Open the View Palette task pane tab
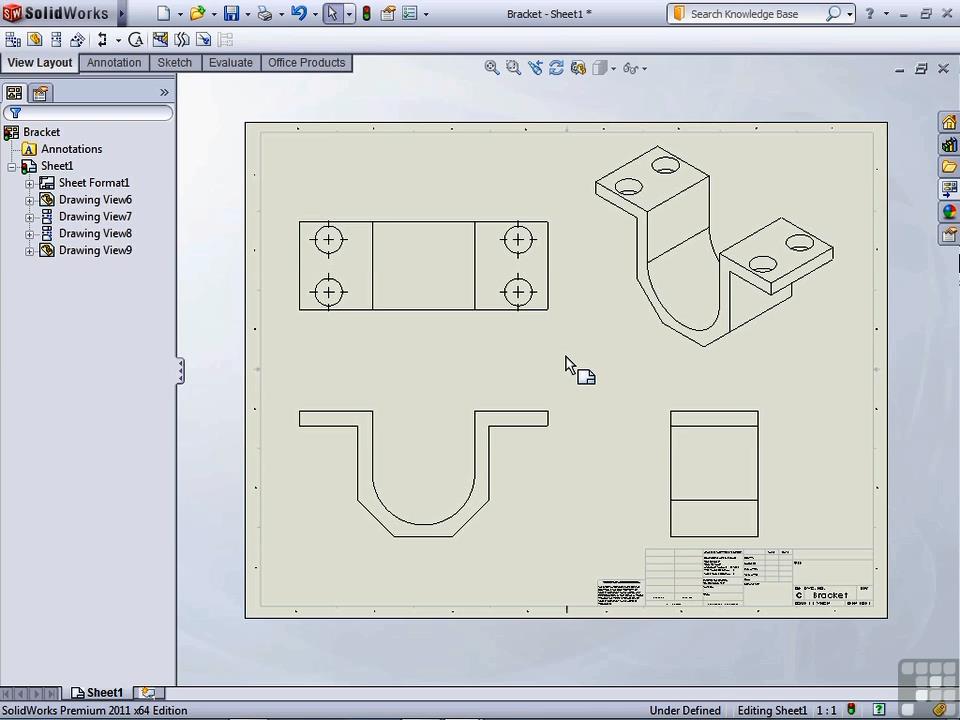This screenshot has height=720, width=960. click(x=949, y=189)
